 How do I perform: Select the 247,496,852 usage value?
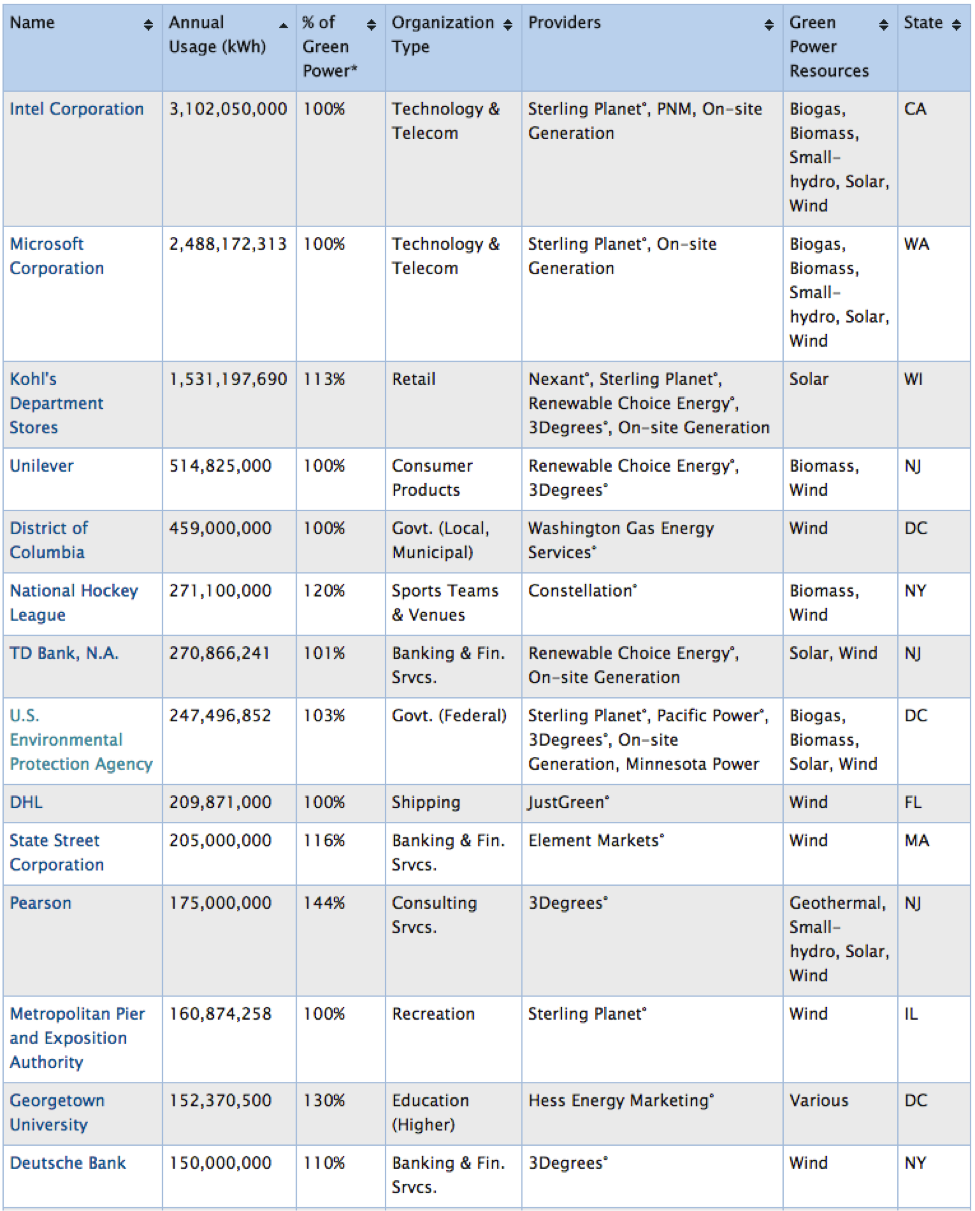coord(220,716)
